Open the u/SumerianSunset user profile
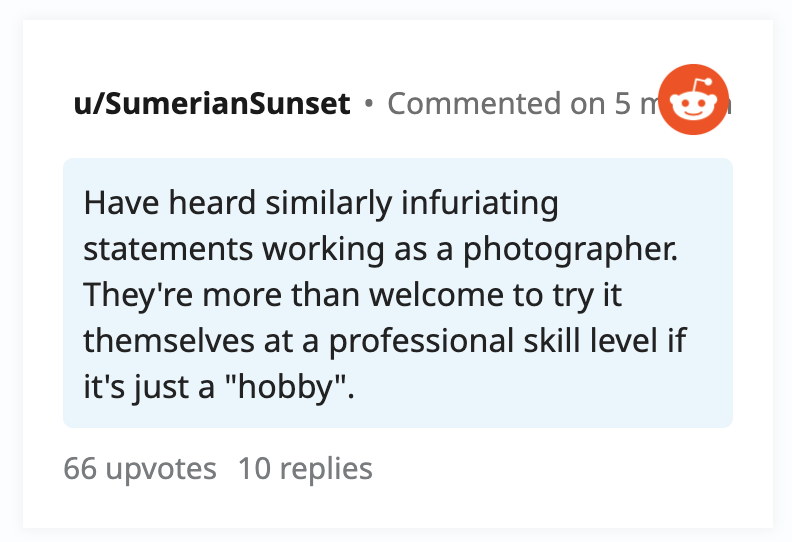Screen dimensions: 792x542 click(212, 104)
